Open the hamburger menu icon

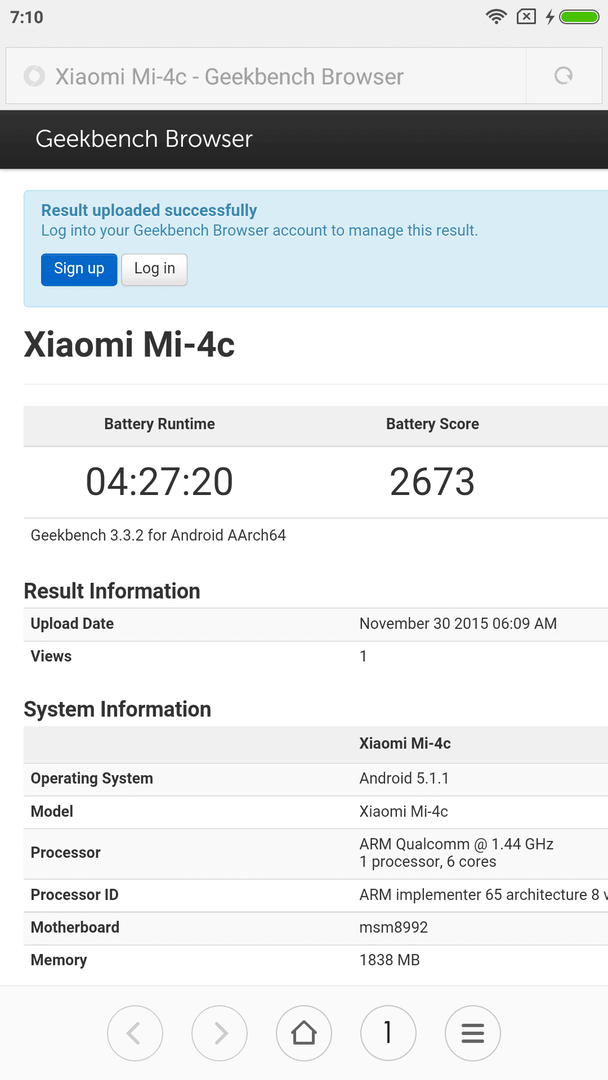472,1033
